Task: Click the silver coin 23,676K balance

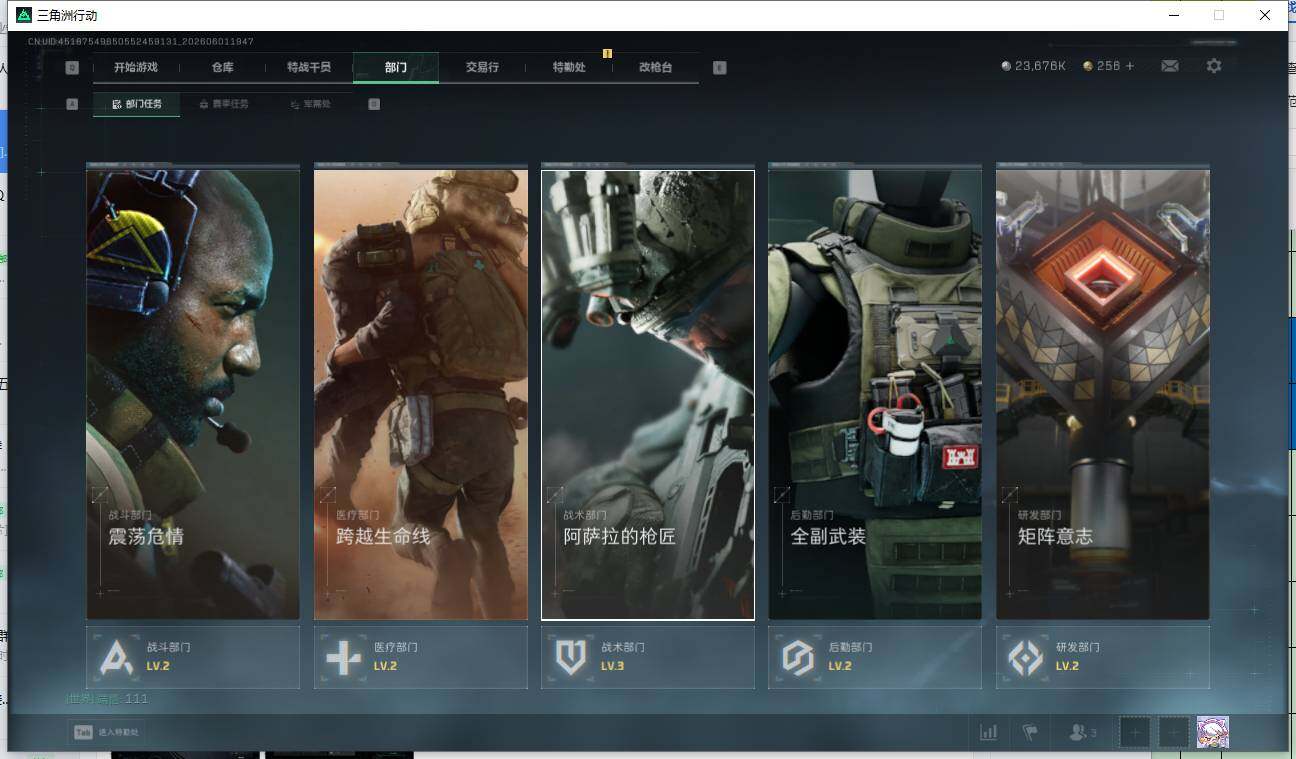Action: [1034, 66]
